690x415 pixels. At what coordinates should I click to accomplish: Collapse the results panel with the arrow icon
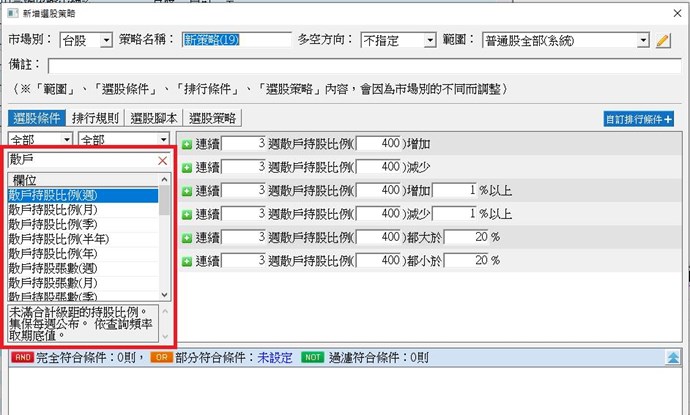pyautogui.click(x=673, y=356)
